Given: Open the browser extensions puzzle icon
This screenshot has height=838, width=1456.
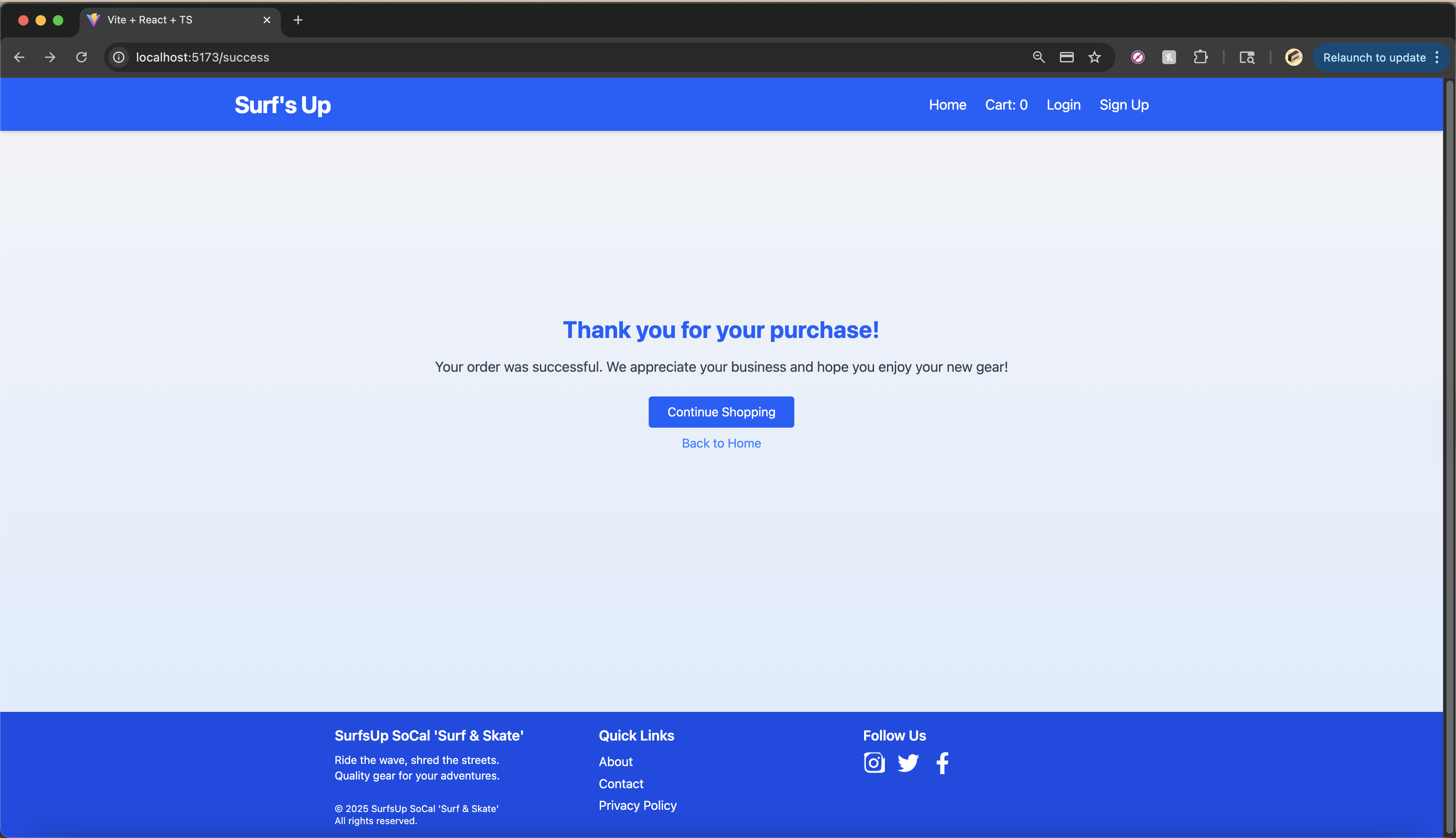Looking at the screenshot, I should (x=1200, y=57).
